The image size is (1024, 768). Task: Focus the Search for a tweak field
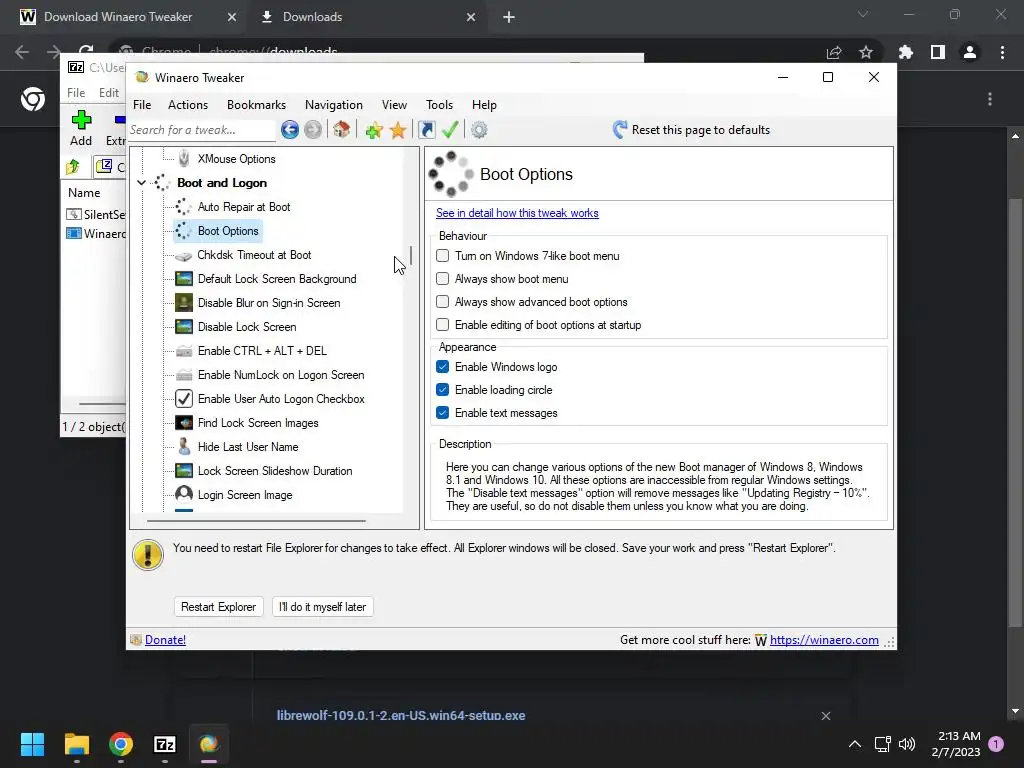tap(202, 130)
